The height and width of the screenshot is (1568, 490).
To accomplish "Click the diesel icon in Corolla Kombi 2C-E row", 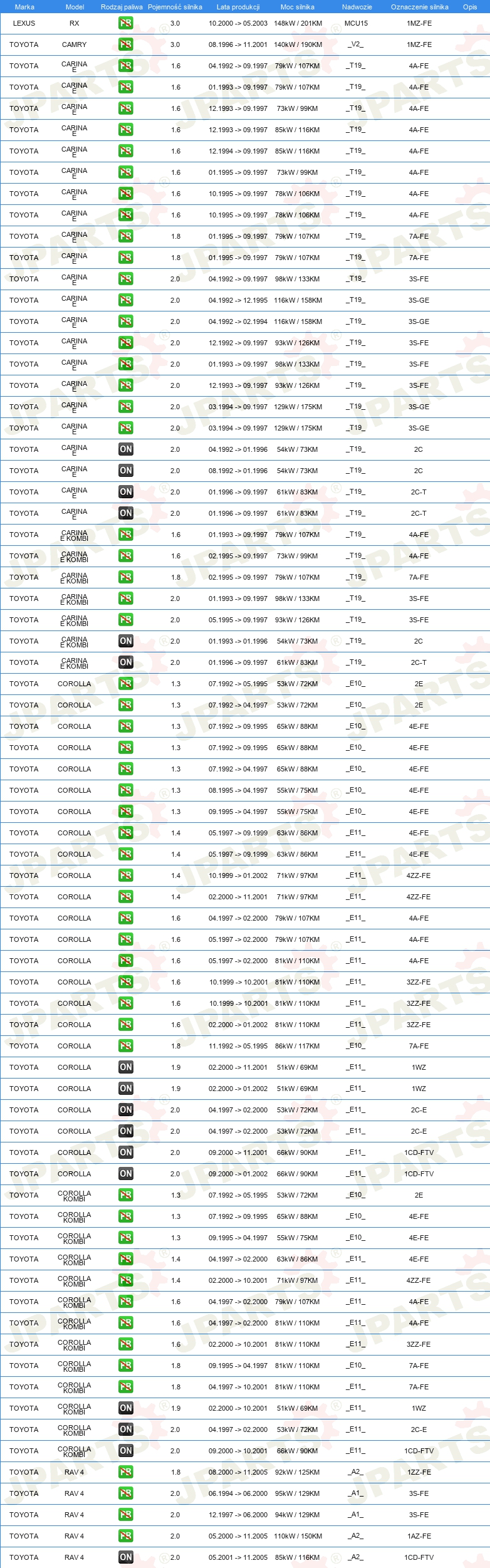I will pos(125,1429).
